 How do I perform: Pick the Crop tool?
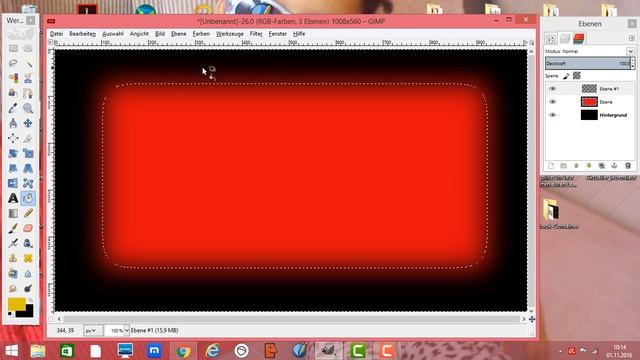[28, 138]
